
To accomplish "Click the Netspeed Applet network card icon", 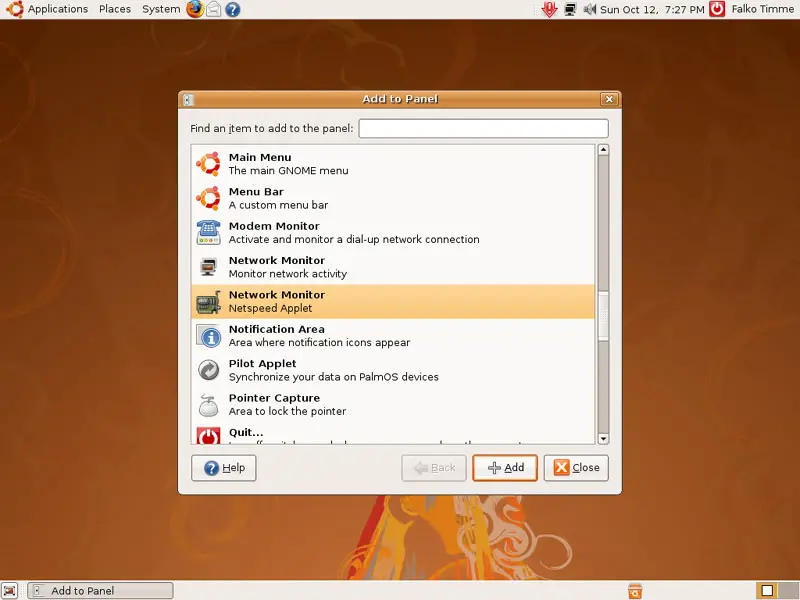I will (208, 302).
